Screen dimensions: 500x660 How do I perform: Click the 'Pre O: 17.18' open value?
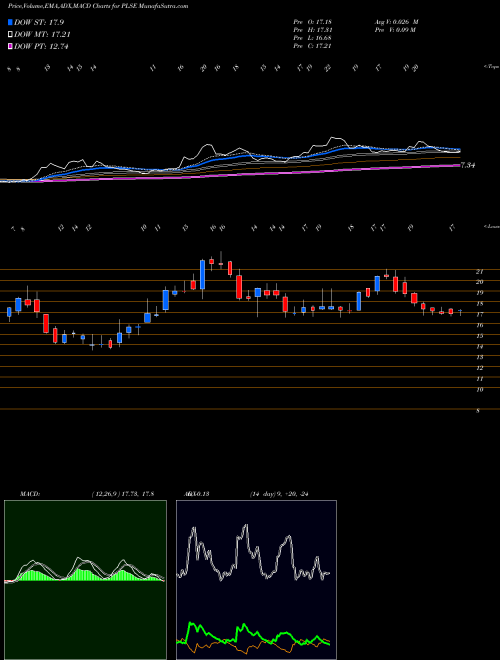(312, 22)
